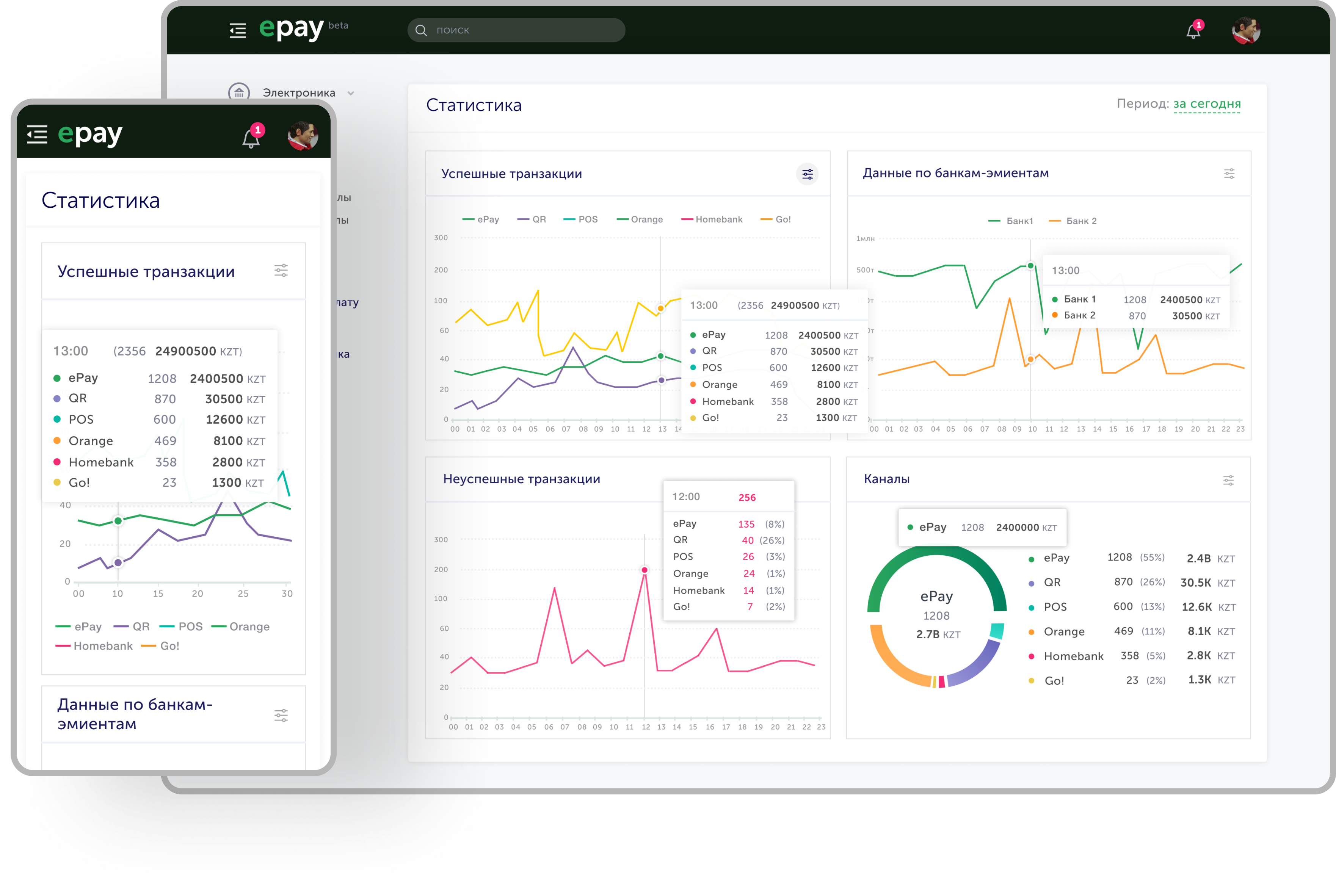Open notifications bell in mobile header

[x=252, y=136]
